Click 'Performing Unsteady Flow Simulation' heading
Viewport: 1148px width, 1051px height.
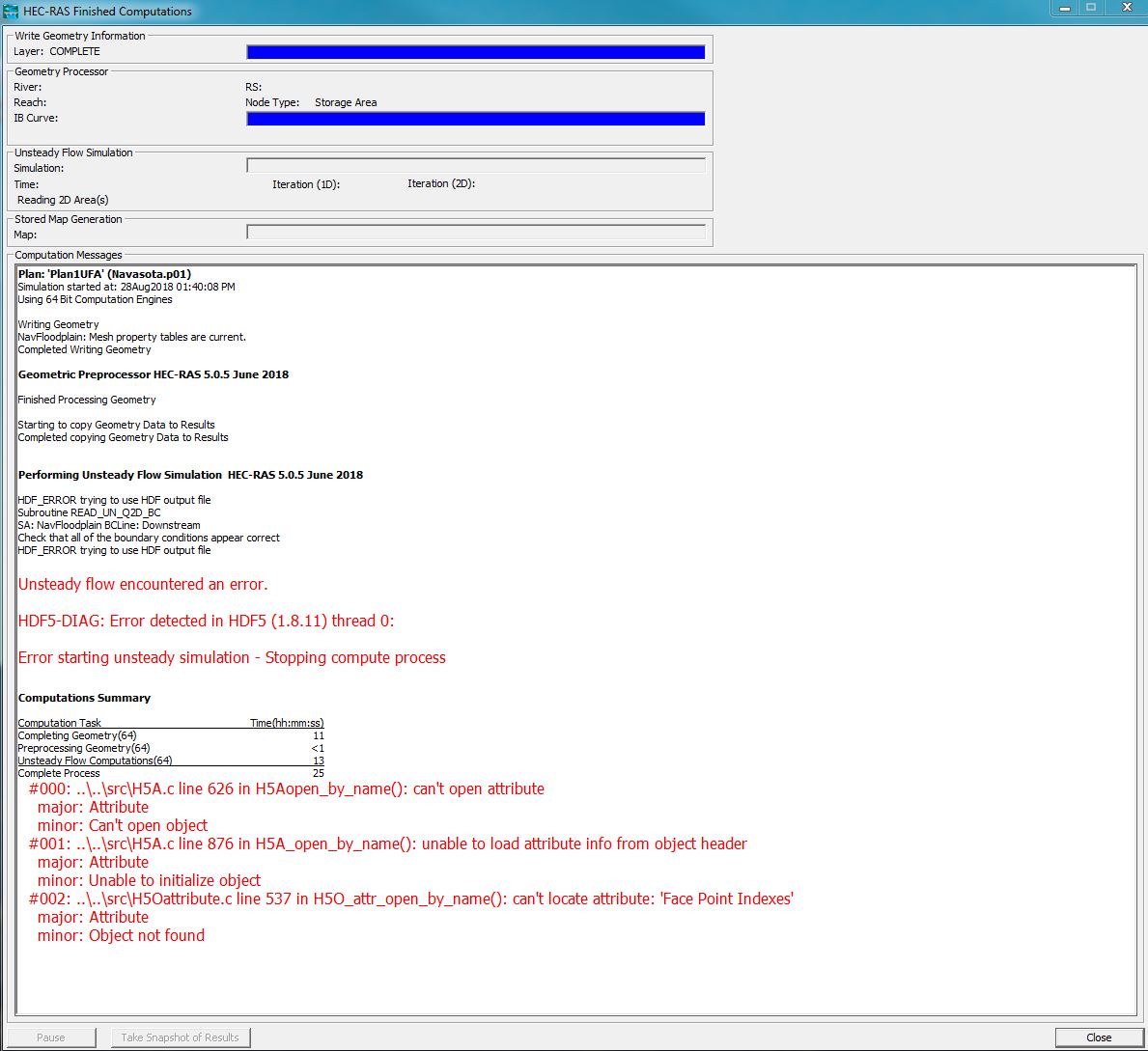[190, 474]
